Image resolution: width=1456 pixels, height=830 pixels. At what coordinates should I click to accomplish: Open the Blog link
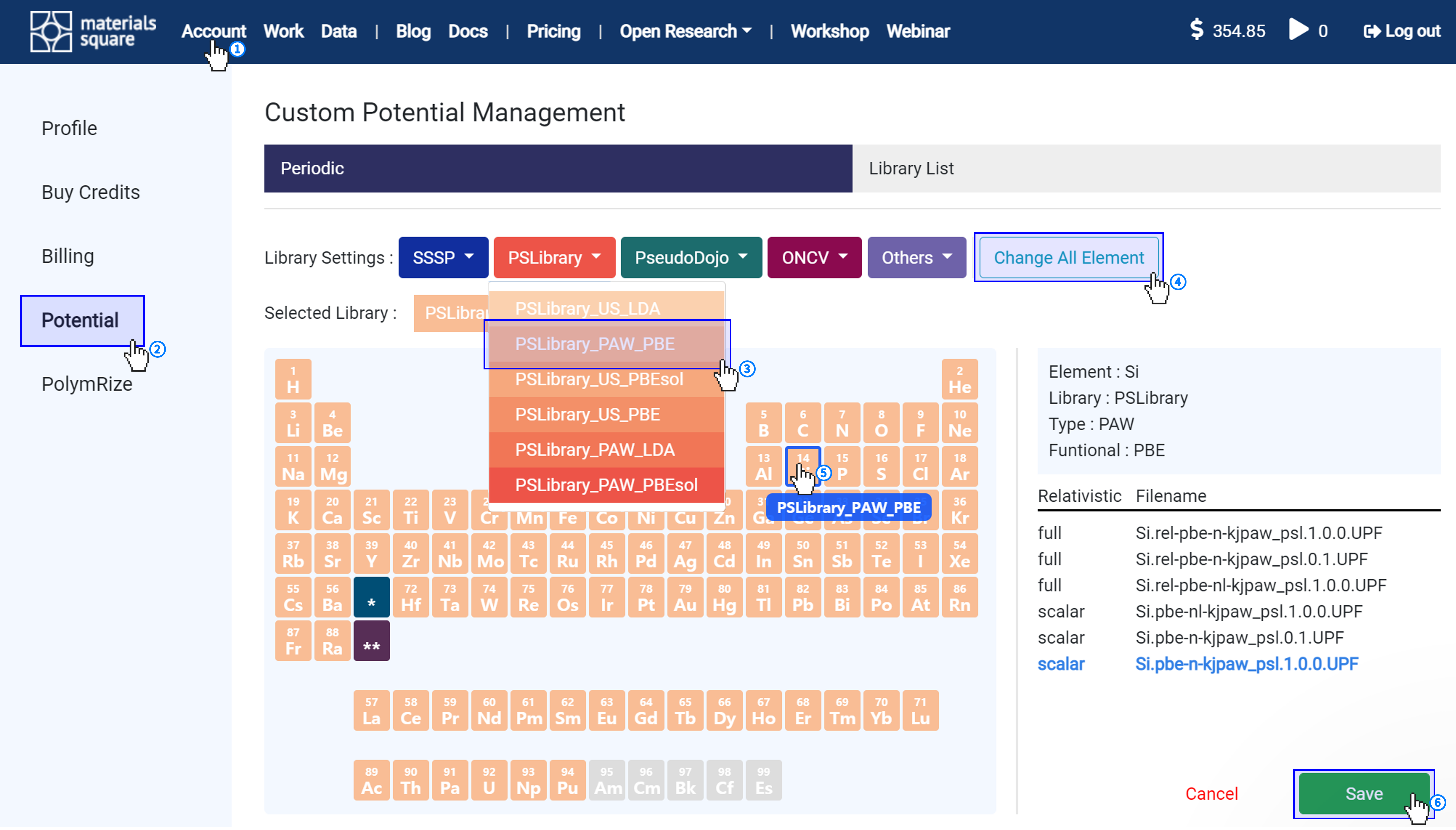pos(413,31)
